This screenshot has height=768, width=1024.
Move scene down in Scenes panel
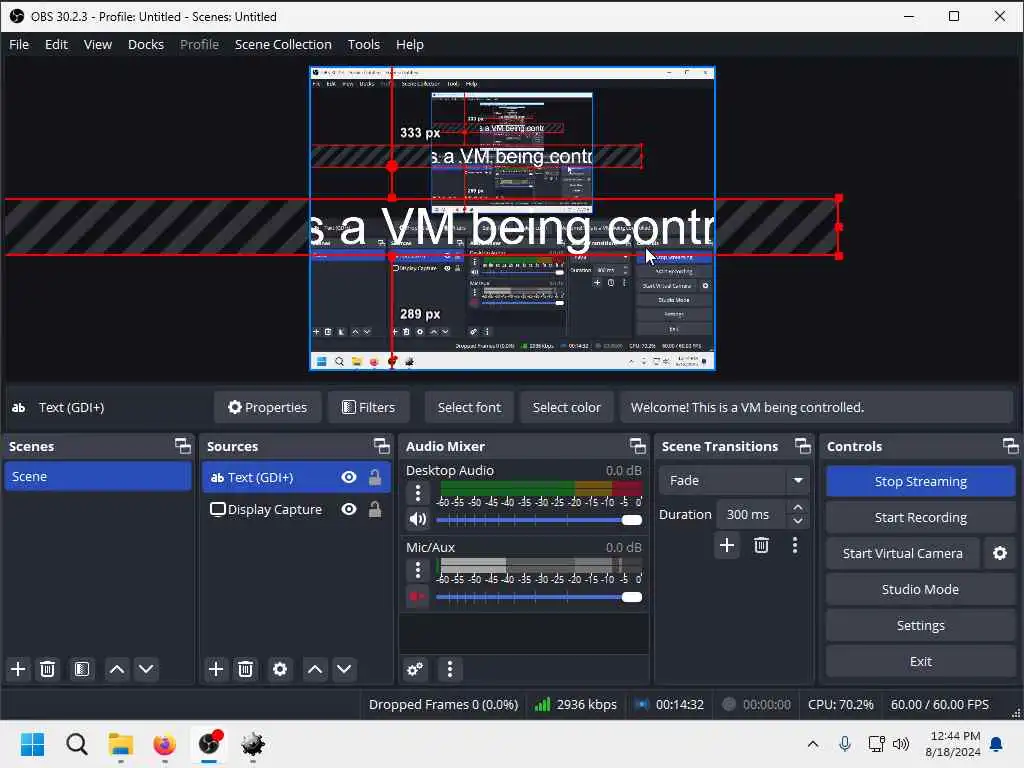click(146, 669)
